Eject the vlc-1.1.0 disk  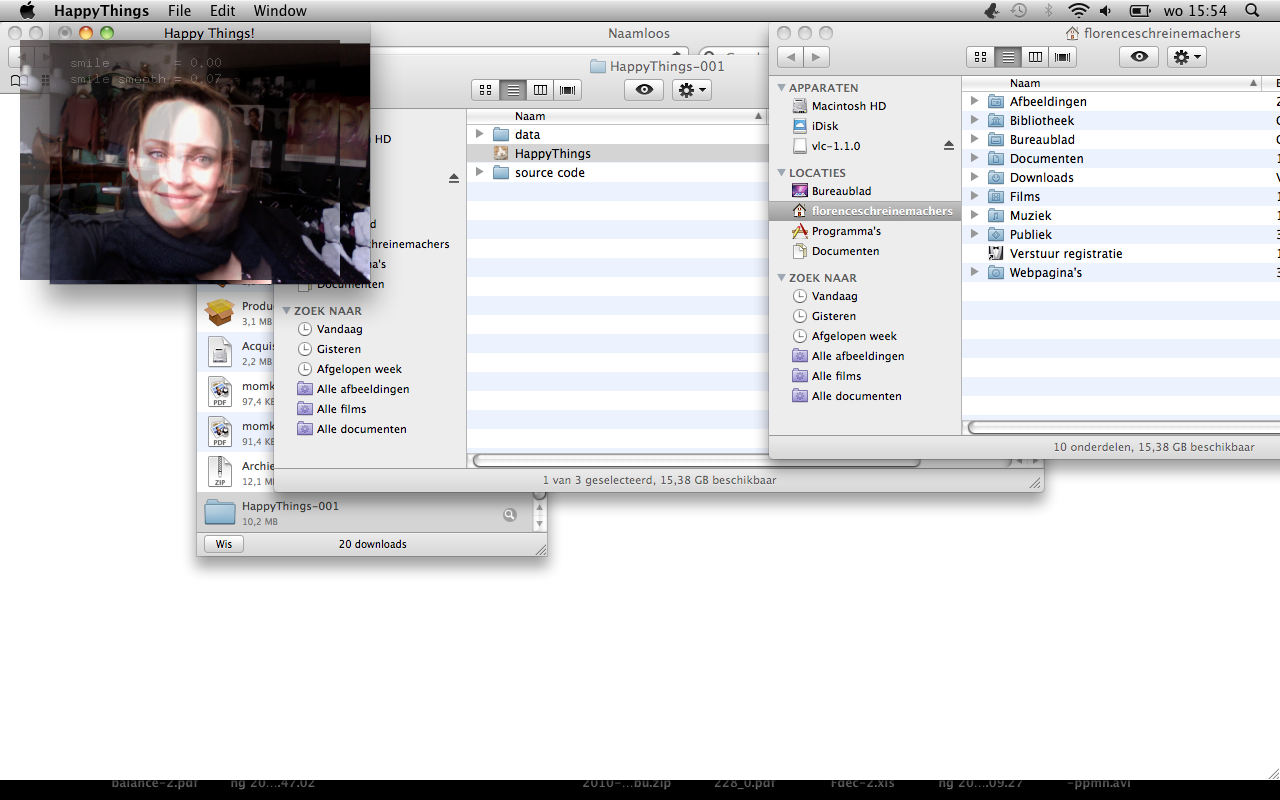(x=948, y=146)
